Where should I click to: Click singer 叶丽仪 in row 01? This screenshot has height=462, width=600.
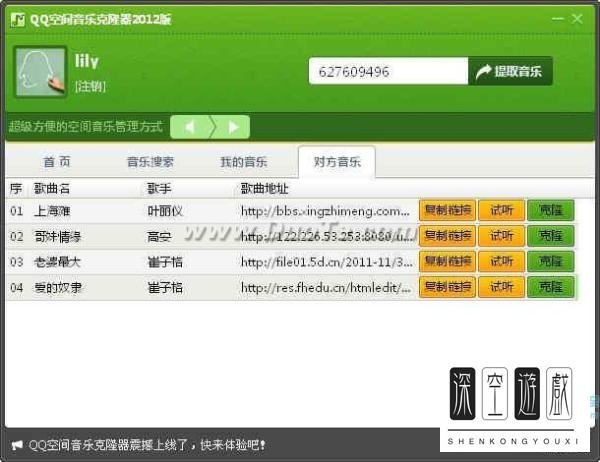[165, 211]
